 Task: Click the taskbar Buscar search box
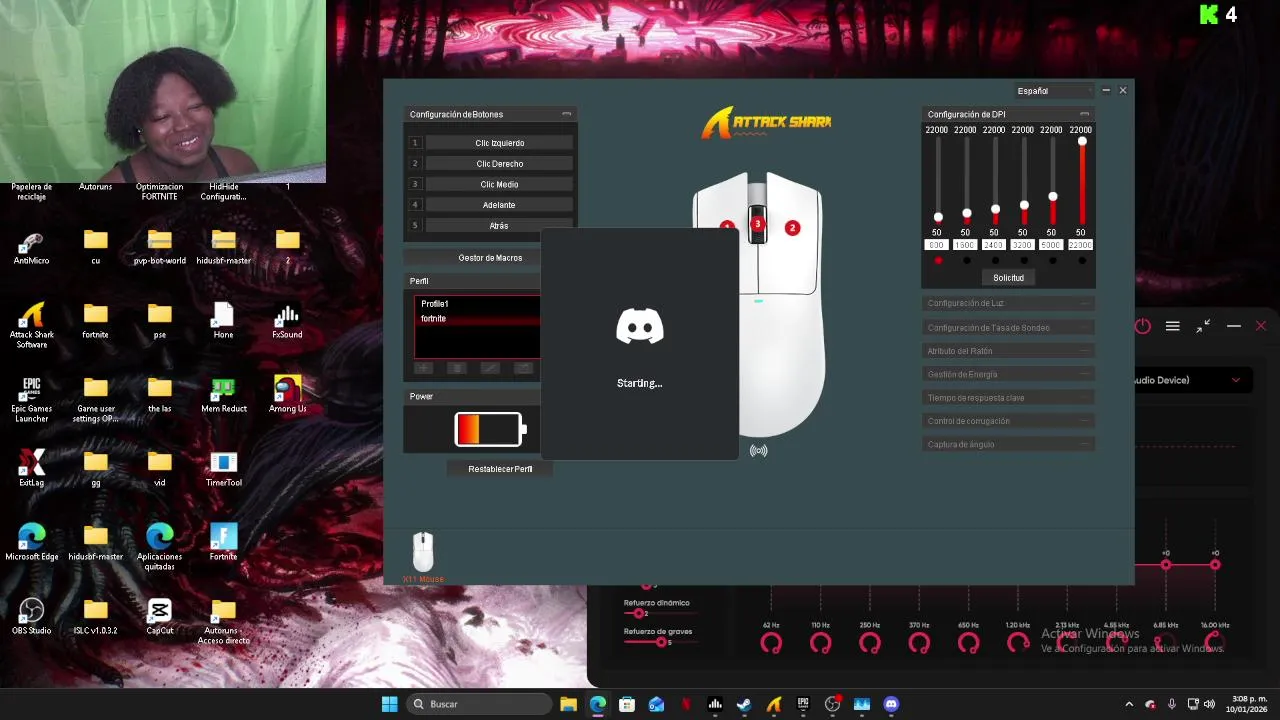pos(479,704)
